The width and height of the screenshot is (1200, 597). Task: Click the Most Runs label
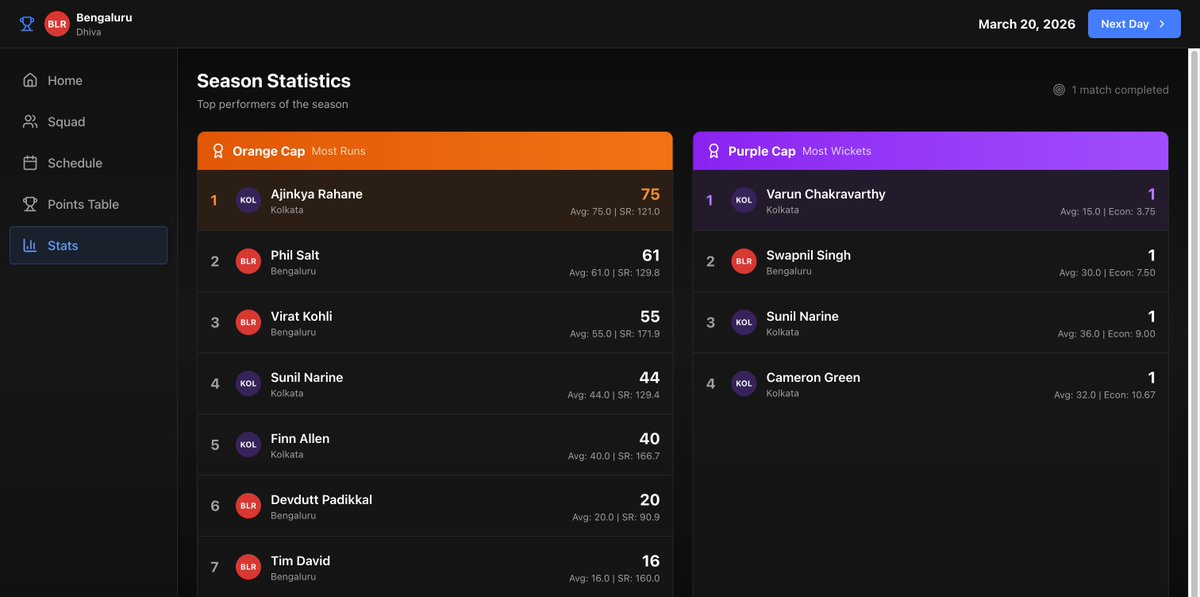(x=339, y=151)
